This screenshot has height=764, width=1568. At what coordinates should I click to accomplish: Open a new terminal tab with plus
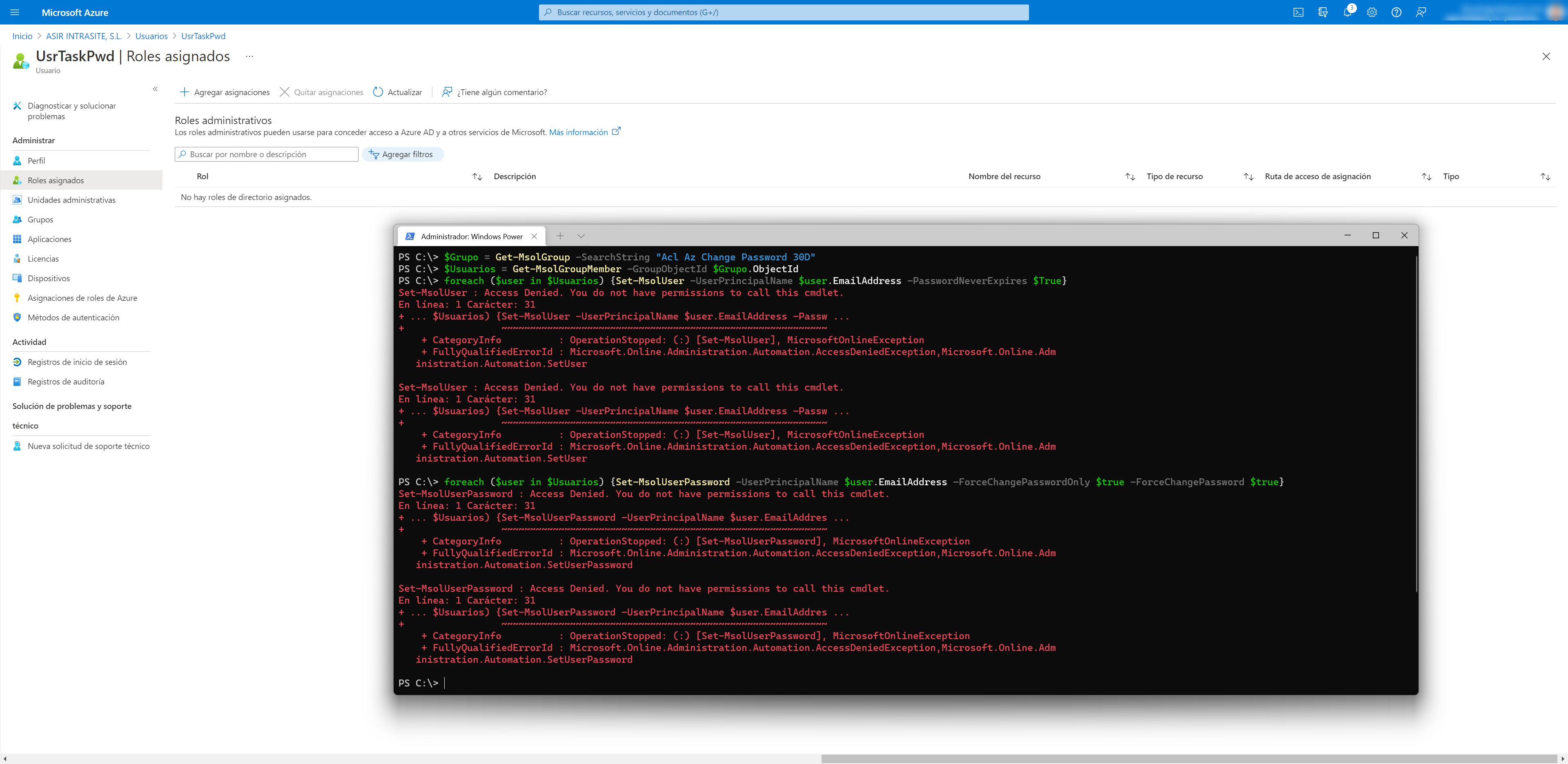(560, 236)
